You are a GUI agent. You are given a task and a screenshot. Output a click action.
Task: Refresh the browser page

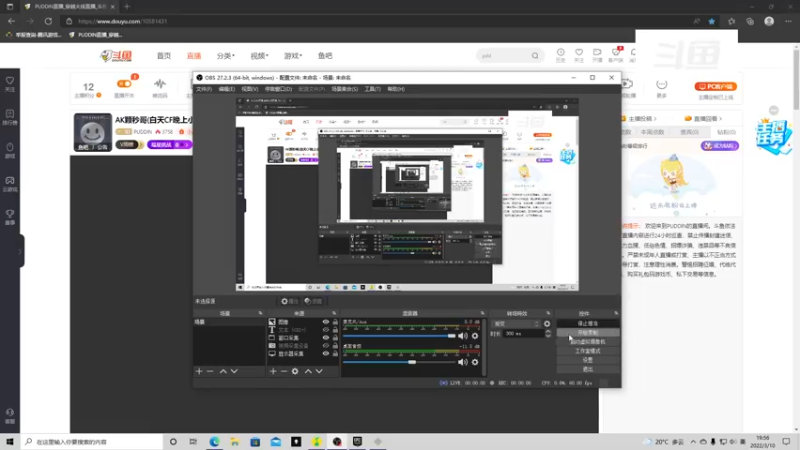tap(48, 21)
